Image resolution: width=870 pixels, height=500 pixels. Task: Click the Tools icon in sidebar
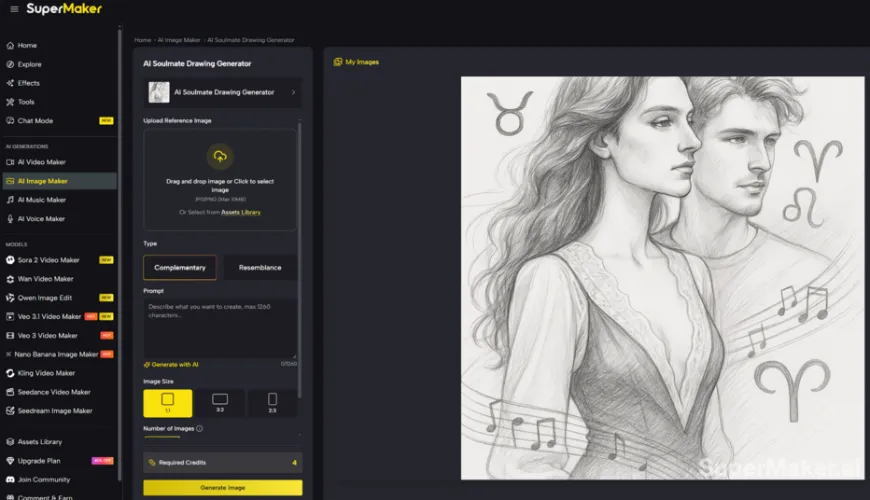(10, 102)
